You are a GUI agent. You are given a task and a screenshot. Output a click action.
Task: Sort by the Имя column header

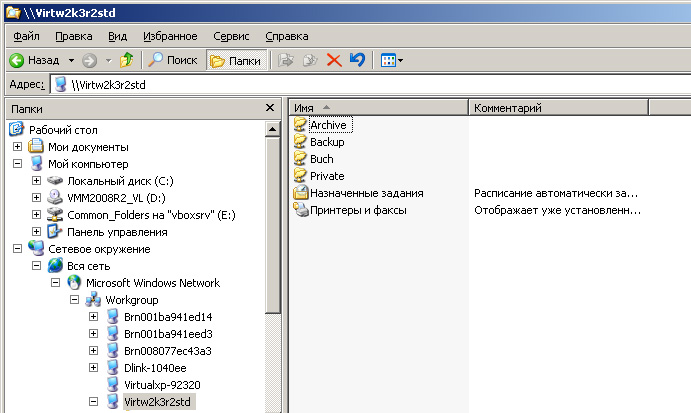pos(378,108)
